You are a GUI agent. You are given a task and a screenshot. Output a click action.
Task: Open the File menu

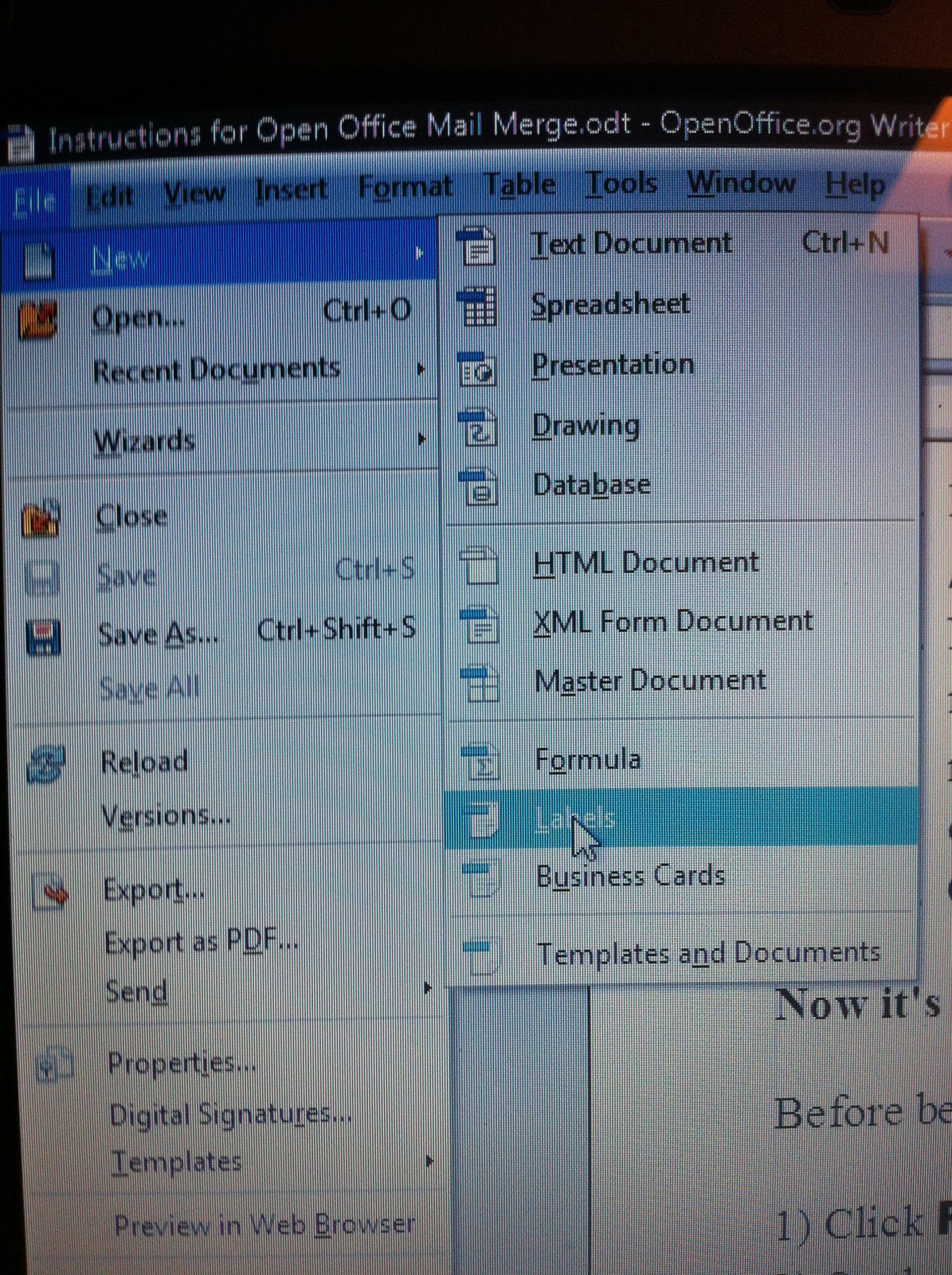(35, 199)
